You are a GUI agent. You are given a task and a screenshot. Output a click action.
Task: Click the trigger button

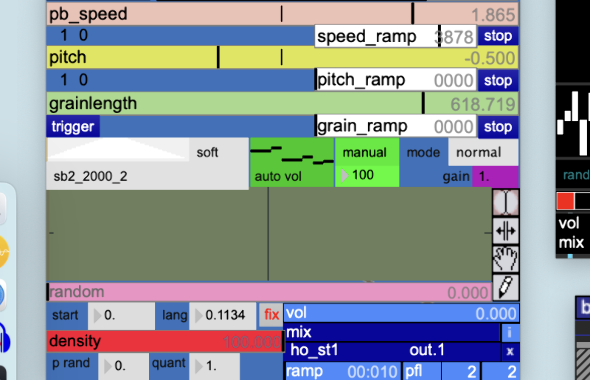(x=73, y=126)
